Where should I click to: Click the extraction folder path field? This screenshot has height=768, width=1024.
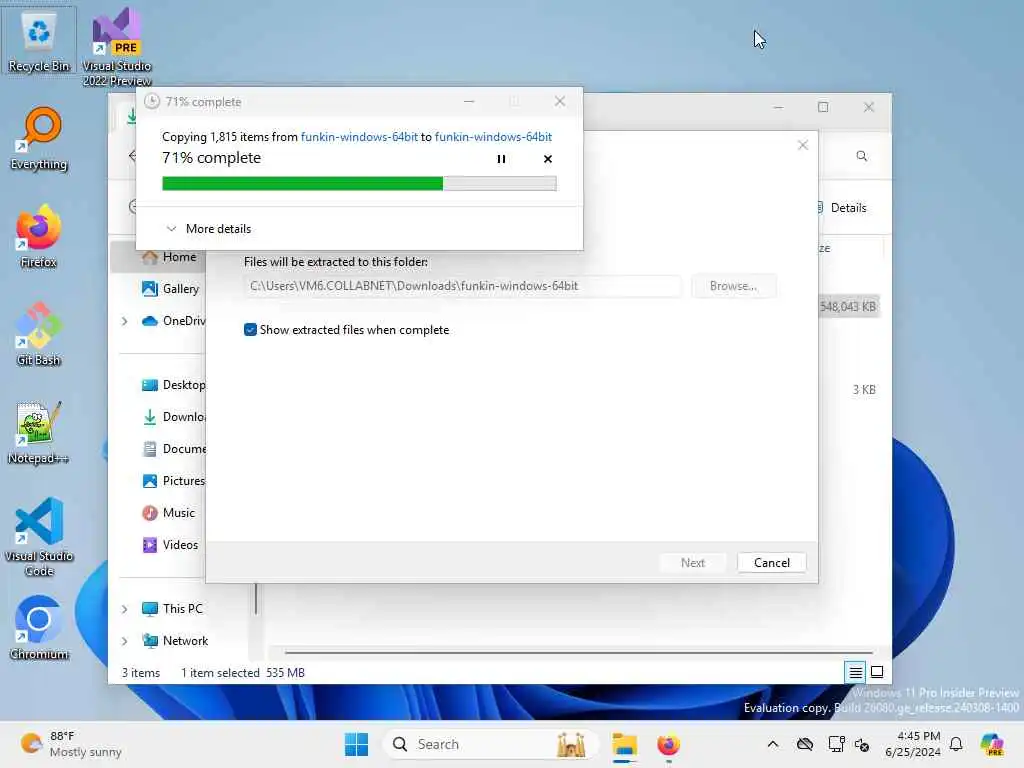pyautogui.click(x=462, y=286)
